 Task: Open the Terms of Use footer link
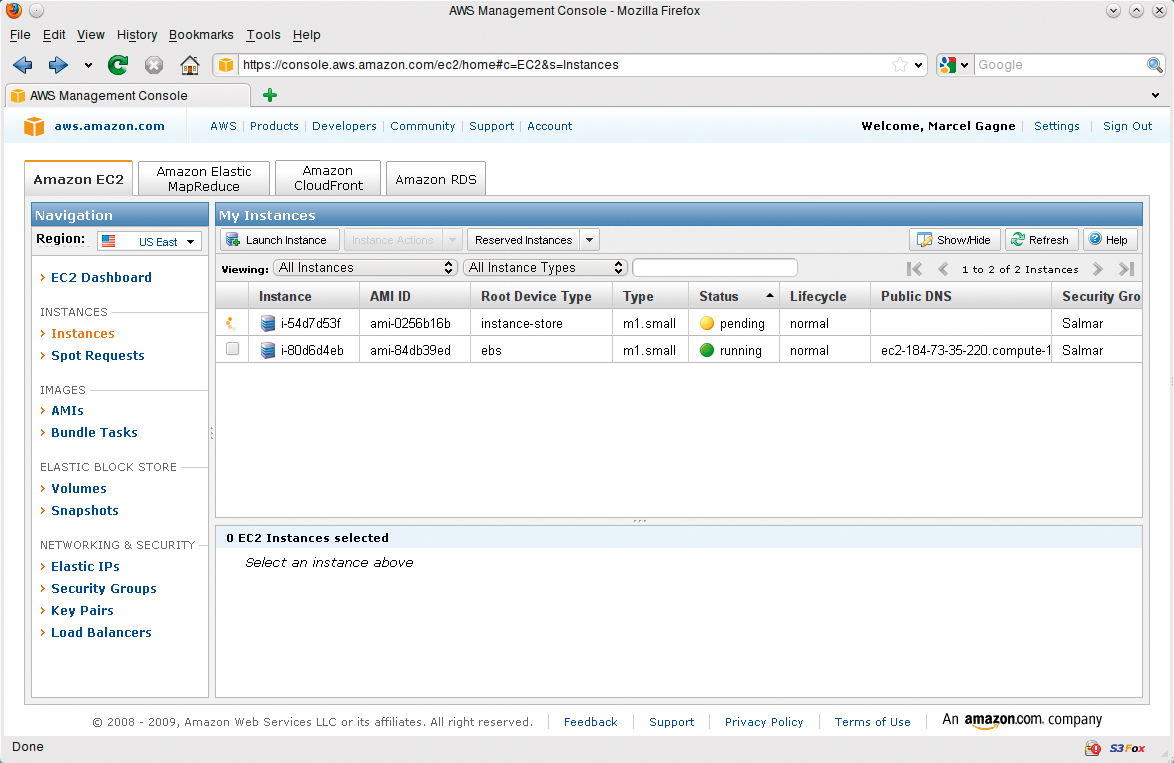click(872, 722)
